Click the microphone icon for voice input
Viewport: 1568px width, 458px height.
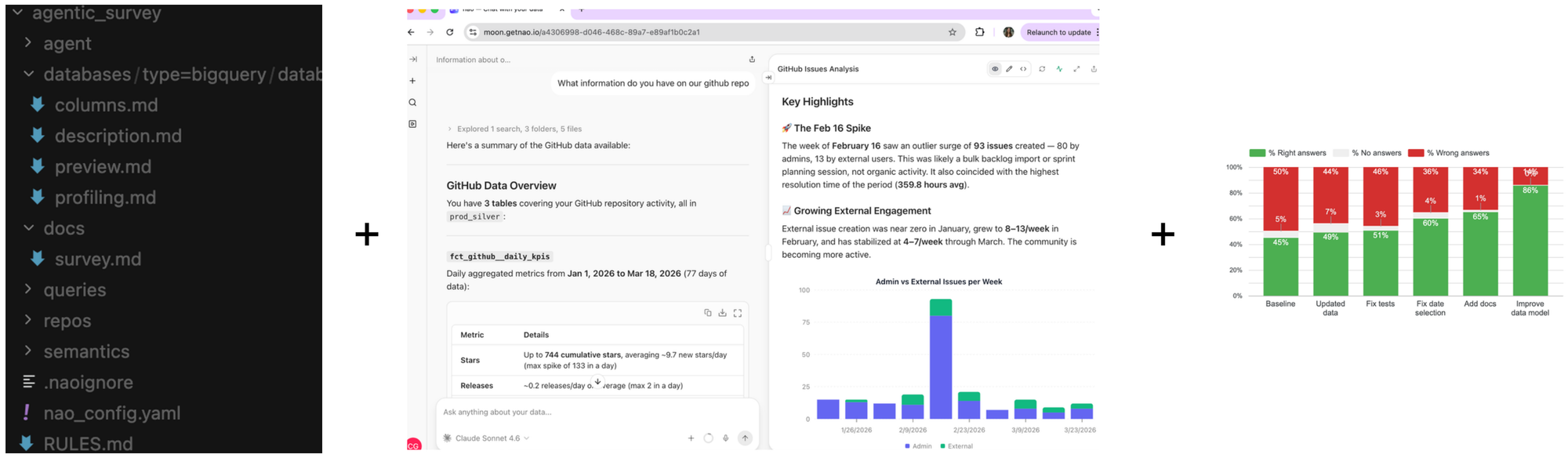pyautogui.click(x=726, y=438)
